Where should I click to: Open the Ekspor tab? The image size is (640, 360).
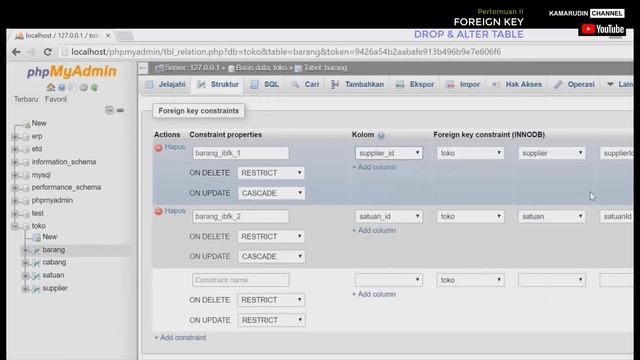[x=415, y=84]
